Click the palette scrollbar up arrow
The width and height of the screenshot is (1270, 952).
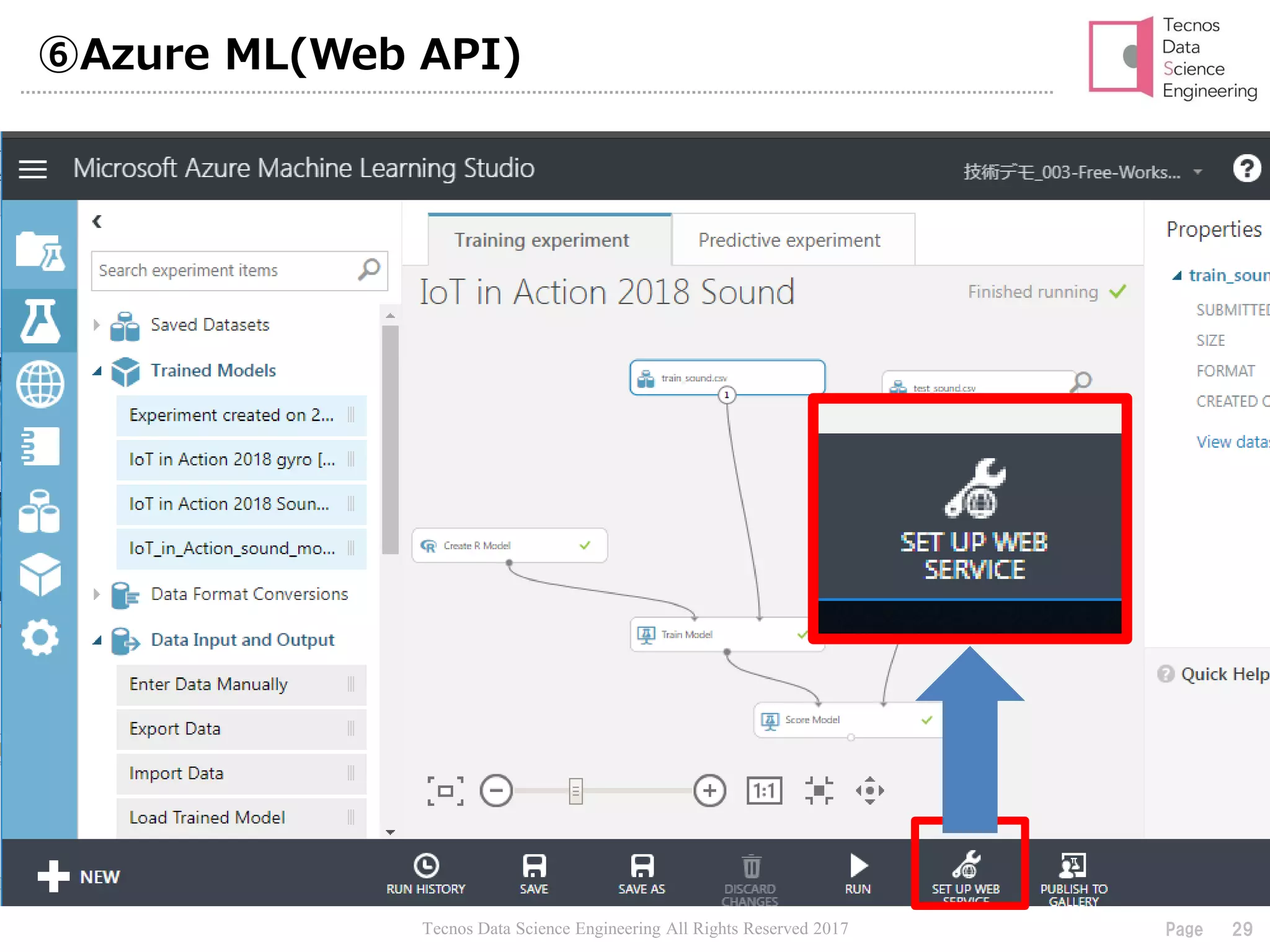(x=390, y=315)
